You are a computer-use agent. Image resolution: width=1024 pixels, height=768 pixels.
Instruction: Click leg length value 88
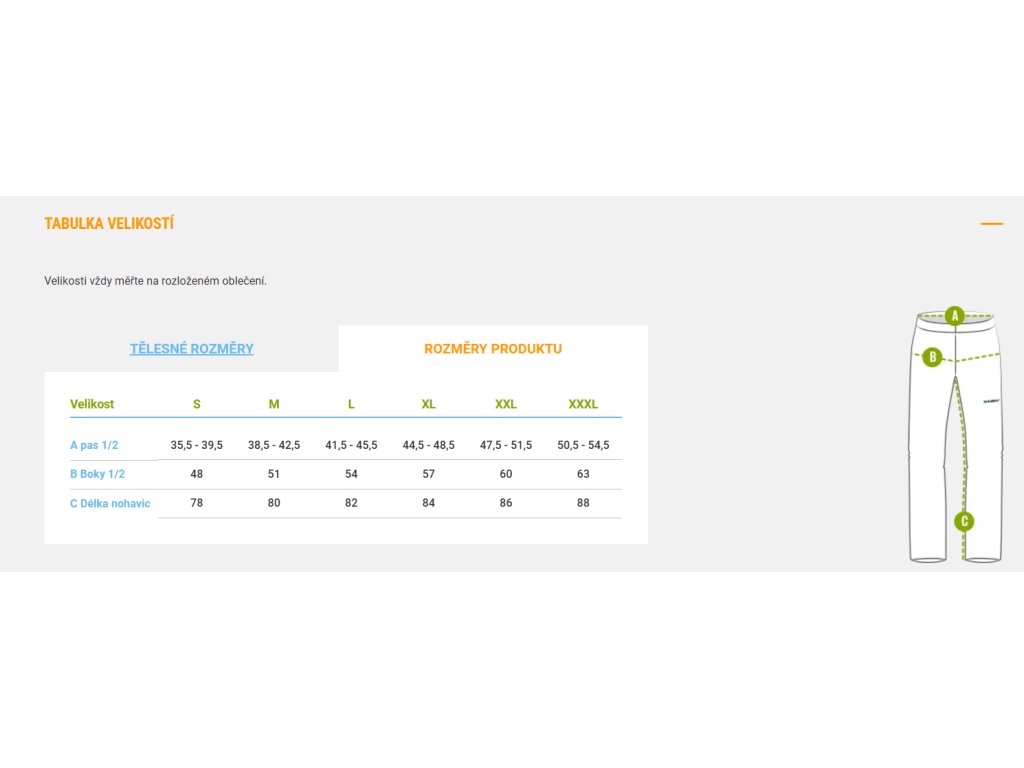click(583, 503)
